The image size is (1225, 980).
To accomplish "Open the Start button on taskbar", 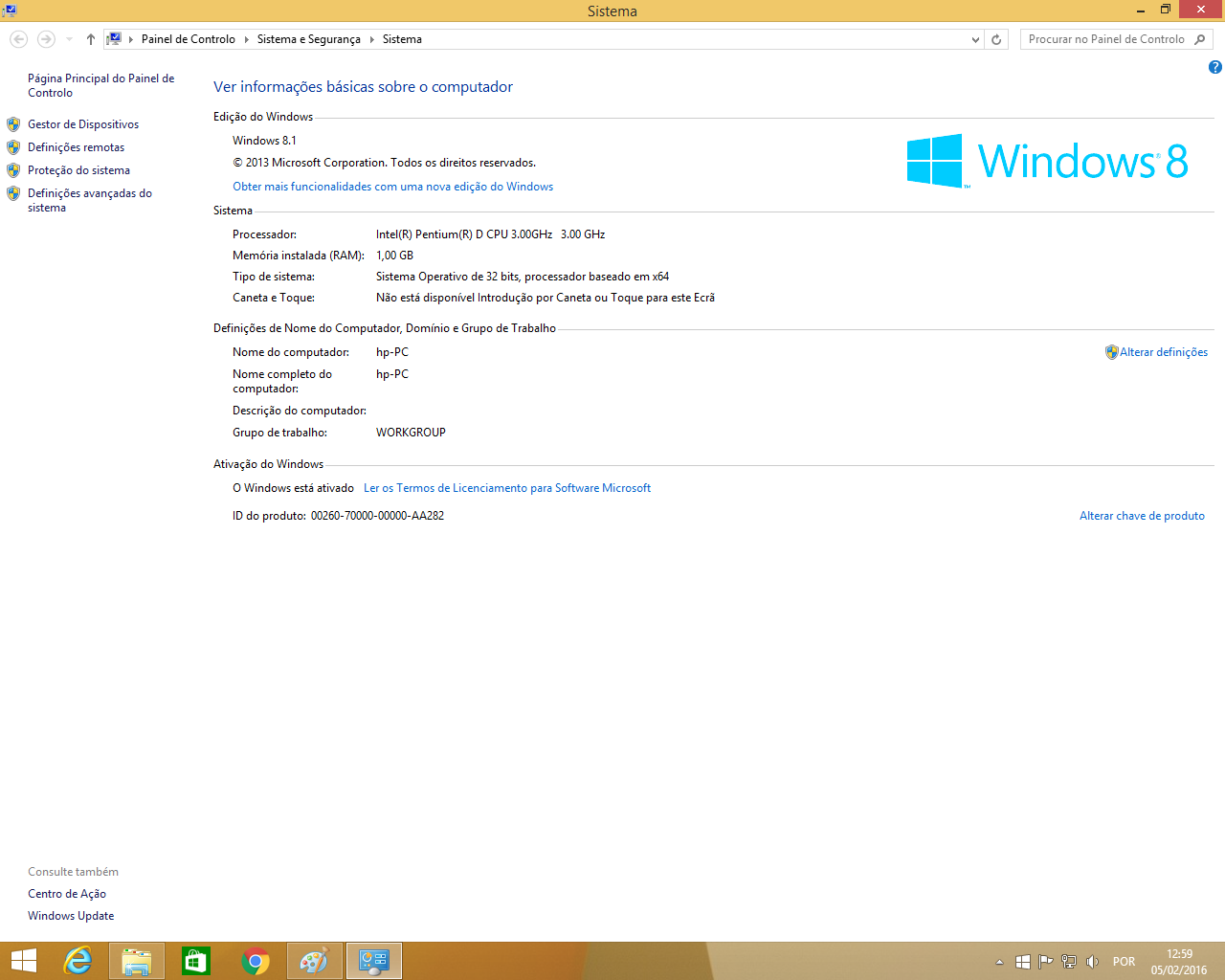I will tap(23, 961).
